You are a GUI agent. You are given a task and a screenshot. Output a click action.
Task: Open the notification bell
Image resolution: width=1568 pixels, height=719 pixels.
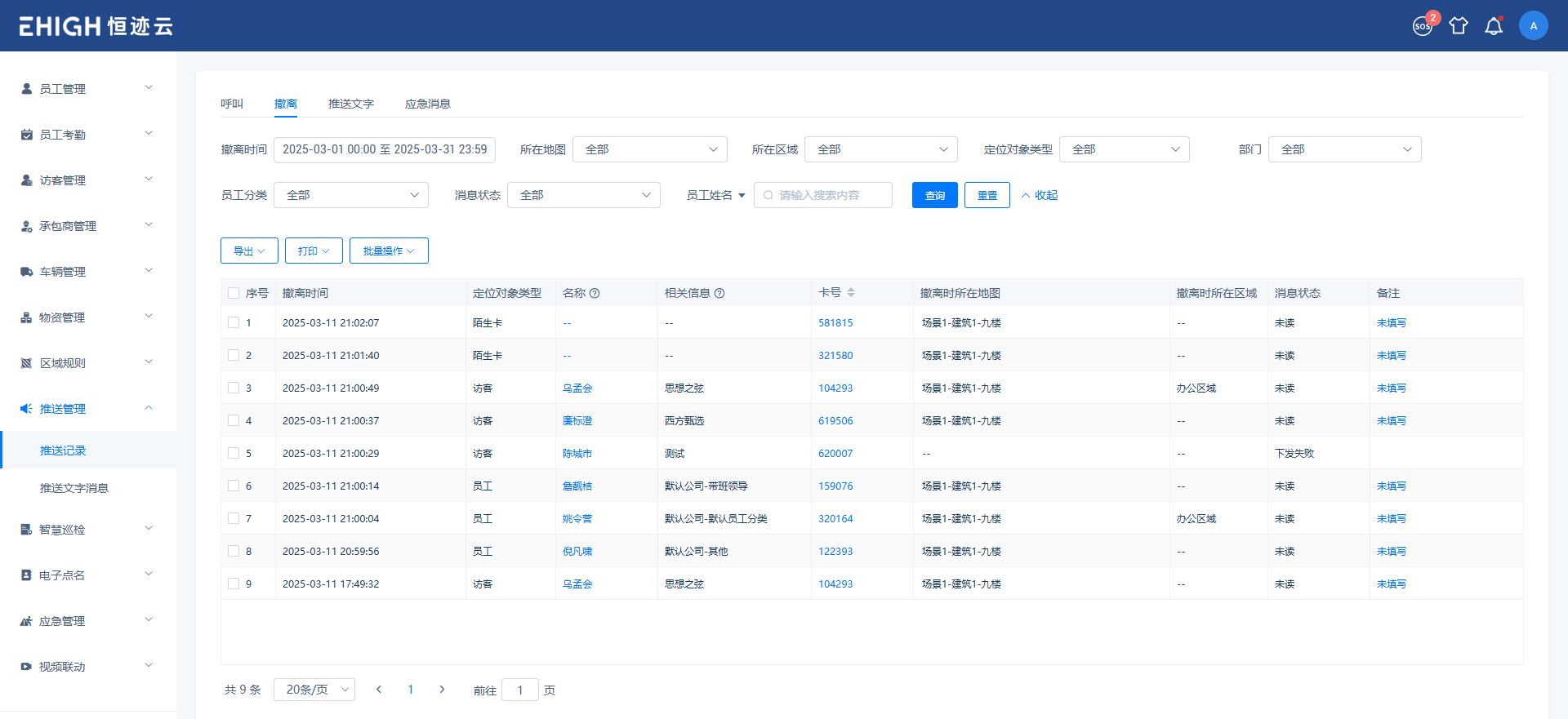point(1494,26)
